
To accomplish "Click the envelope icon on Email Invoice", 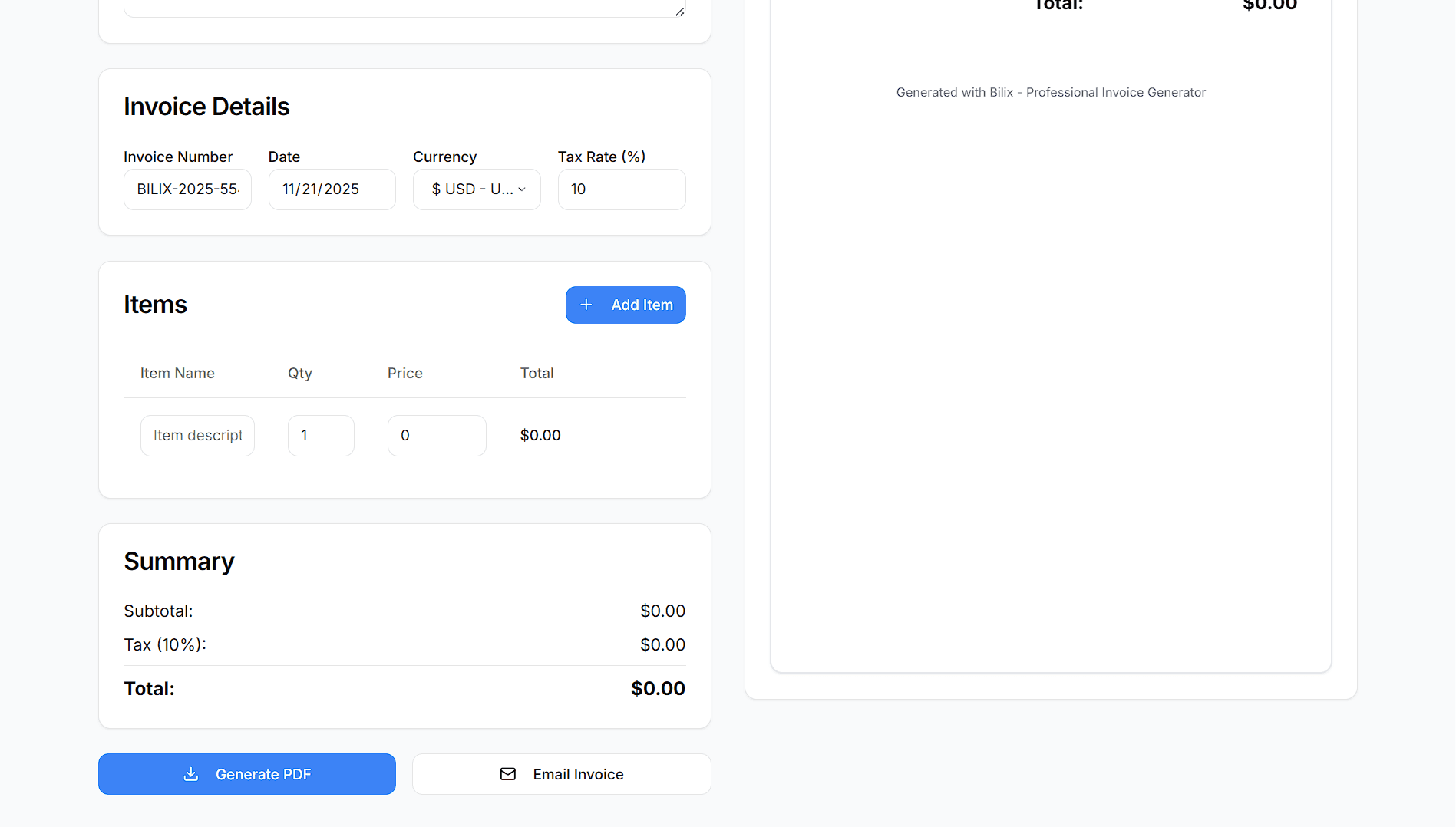I will pos(507,774).
